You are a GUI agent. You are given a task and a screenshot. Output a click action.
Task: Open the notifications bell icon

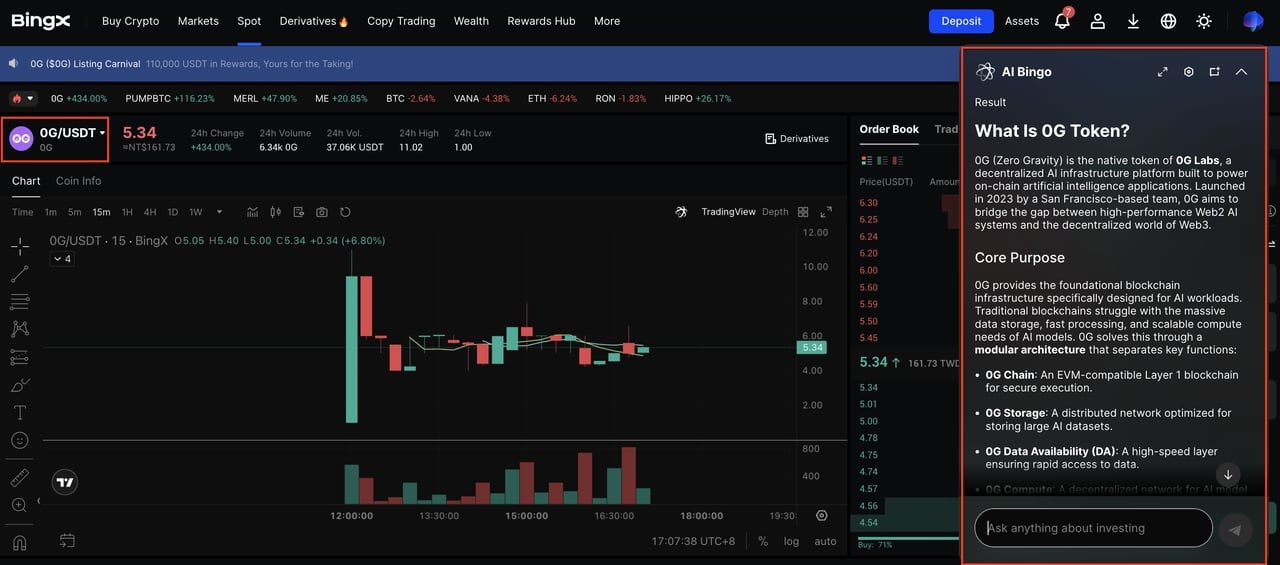click(x=1062, y=21)
